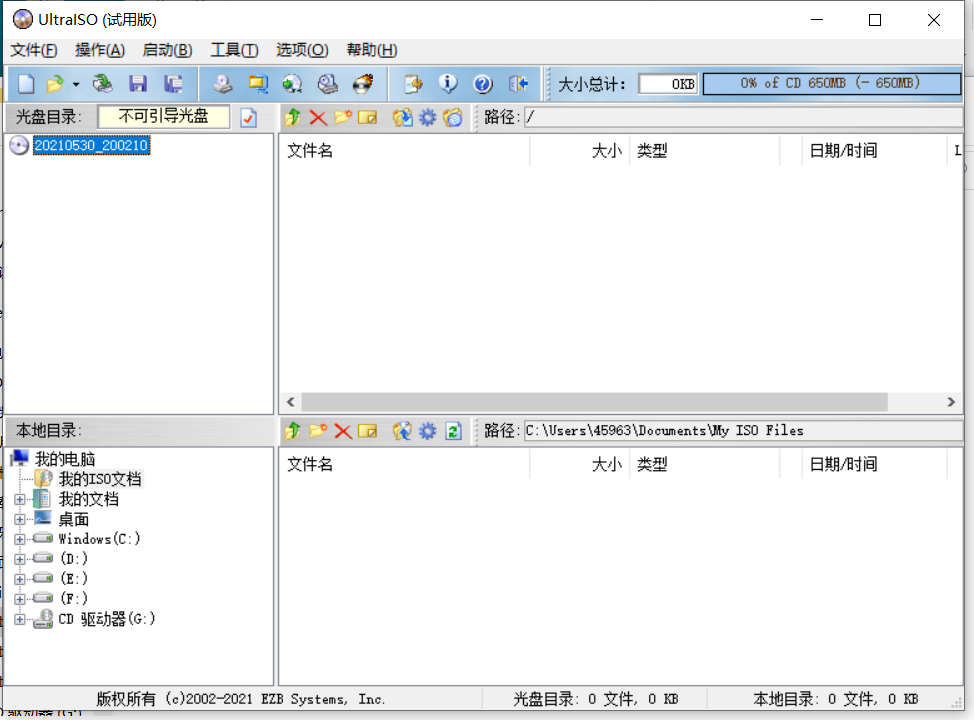Click the Up folder icon in disc toolbar

tap(293, 117)
